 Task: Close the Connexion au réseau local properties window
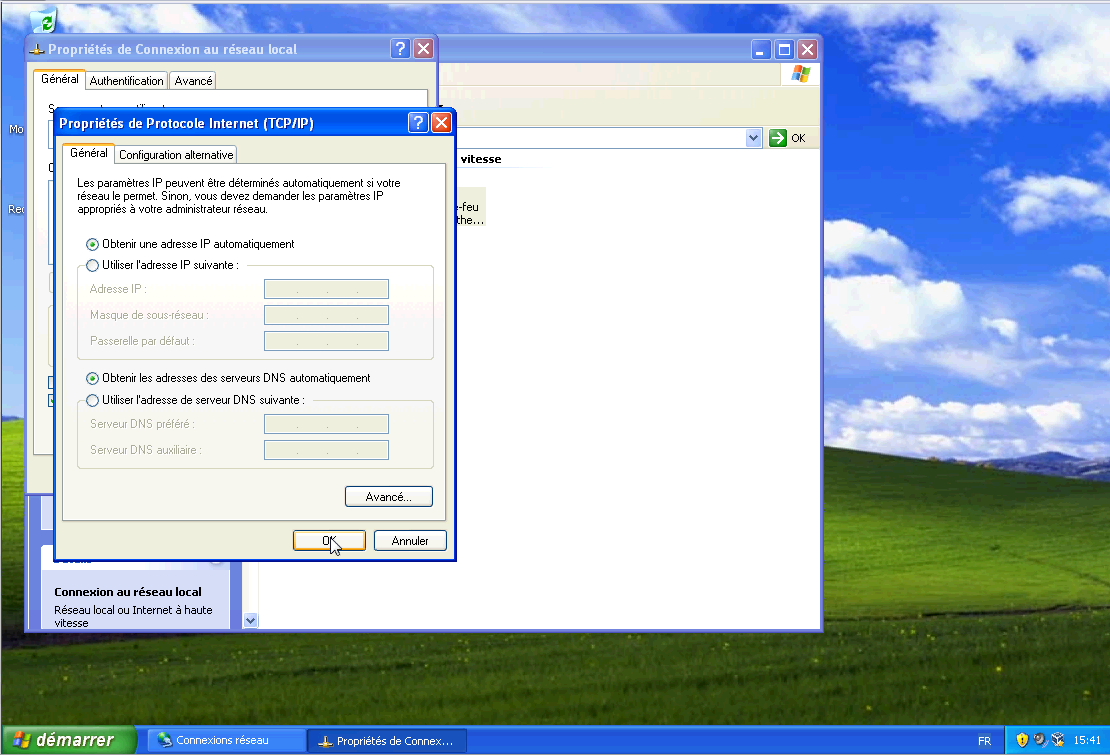tap(423, 49)
